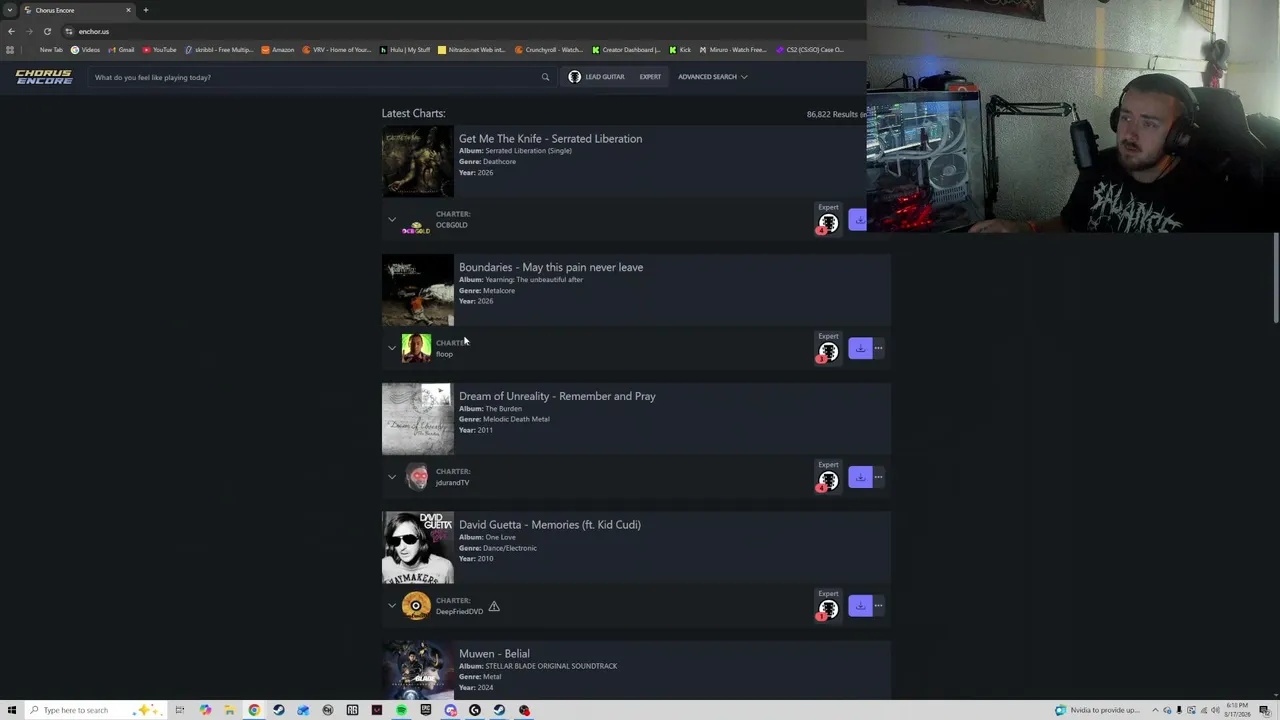Click the Boundaries album cover thumbnail

pyautogui.click(x=418, y=290)
